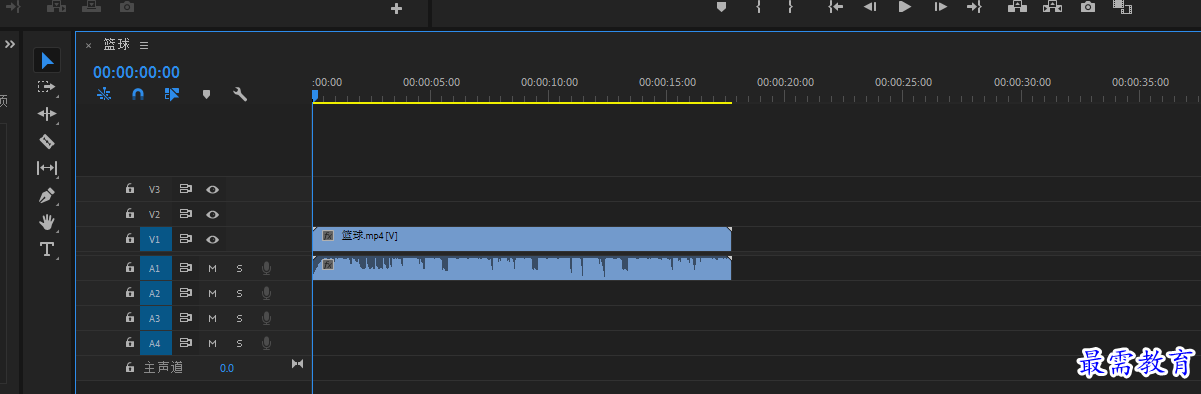Viewport: 1201px width, 394px height.
Task: Click ruler at 00:00:25:00
Action: click(x=903, y=83)
